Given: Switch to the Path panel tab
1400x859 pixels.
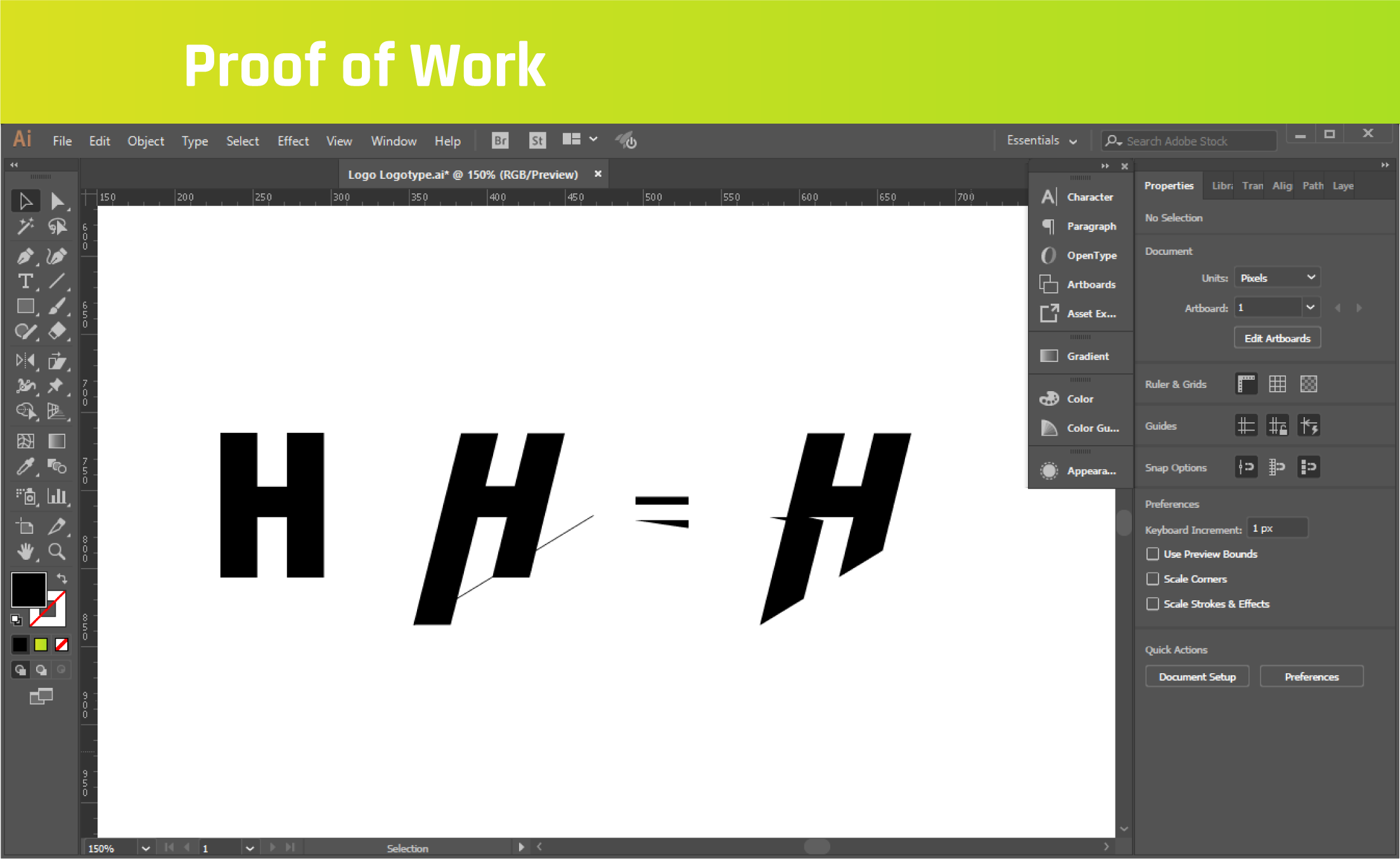Looking at the screenshot, I should pyautogui.click(x=1313, y=186).
